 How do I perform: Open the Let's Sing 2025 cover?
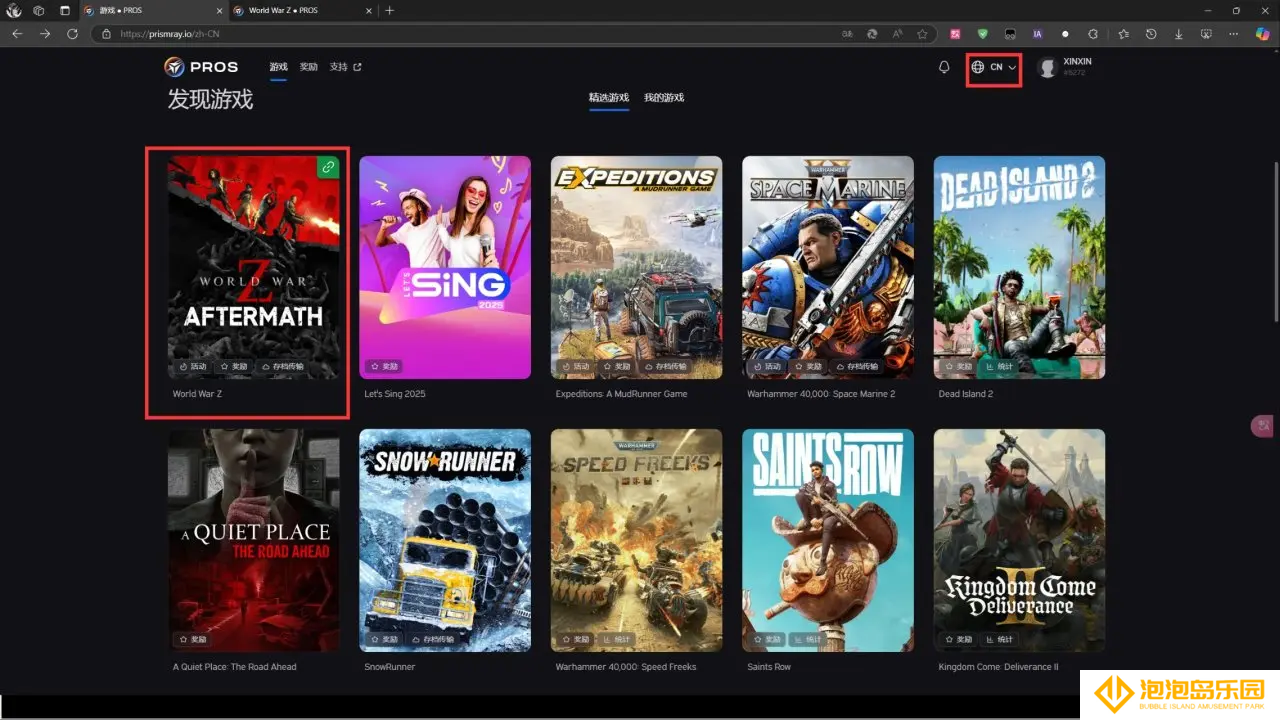[445, 267]
